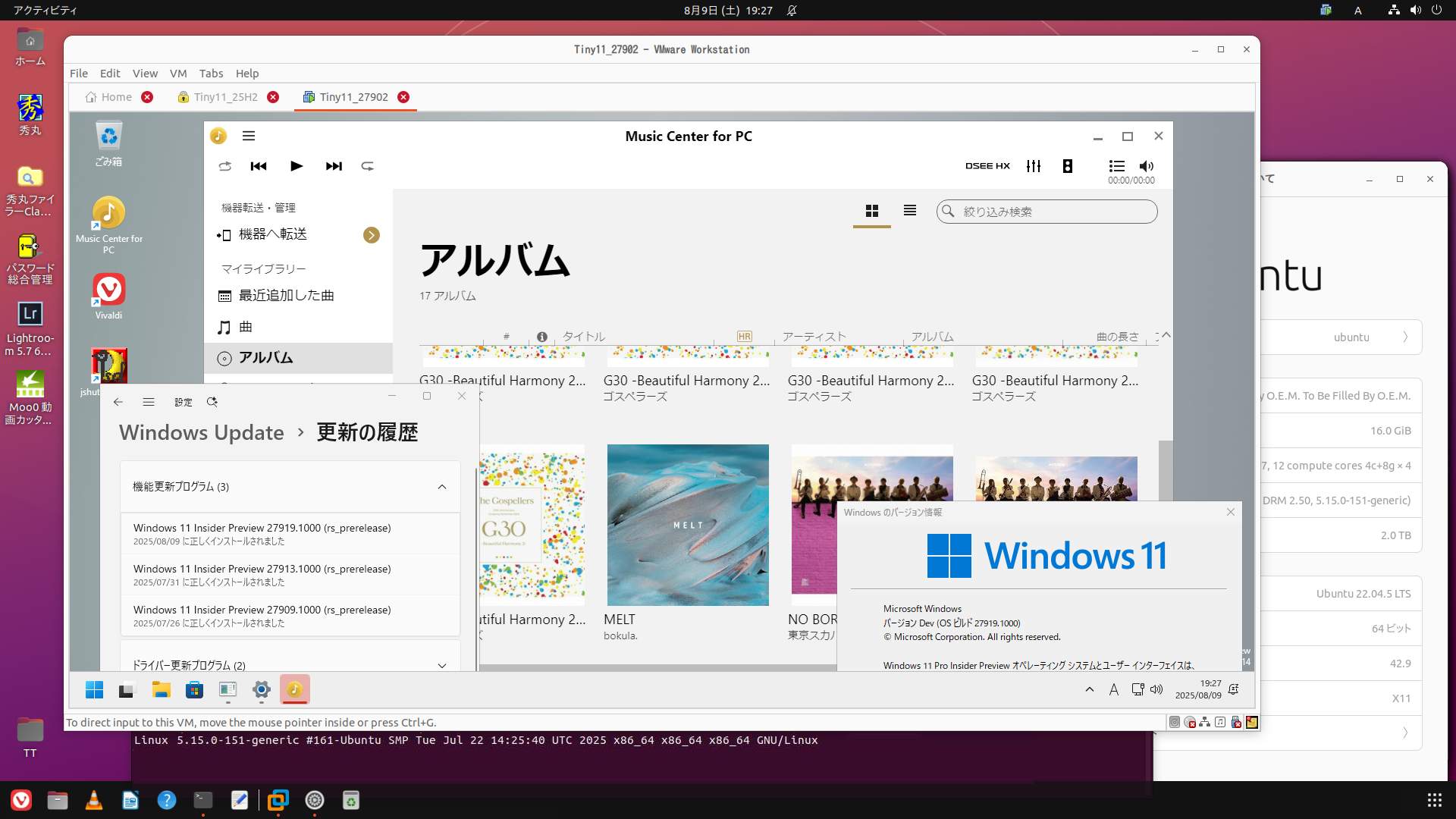Open Microsoft Store from Windows taskbar
The image size is (1456, 819).
(x=194, y=689)
